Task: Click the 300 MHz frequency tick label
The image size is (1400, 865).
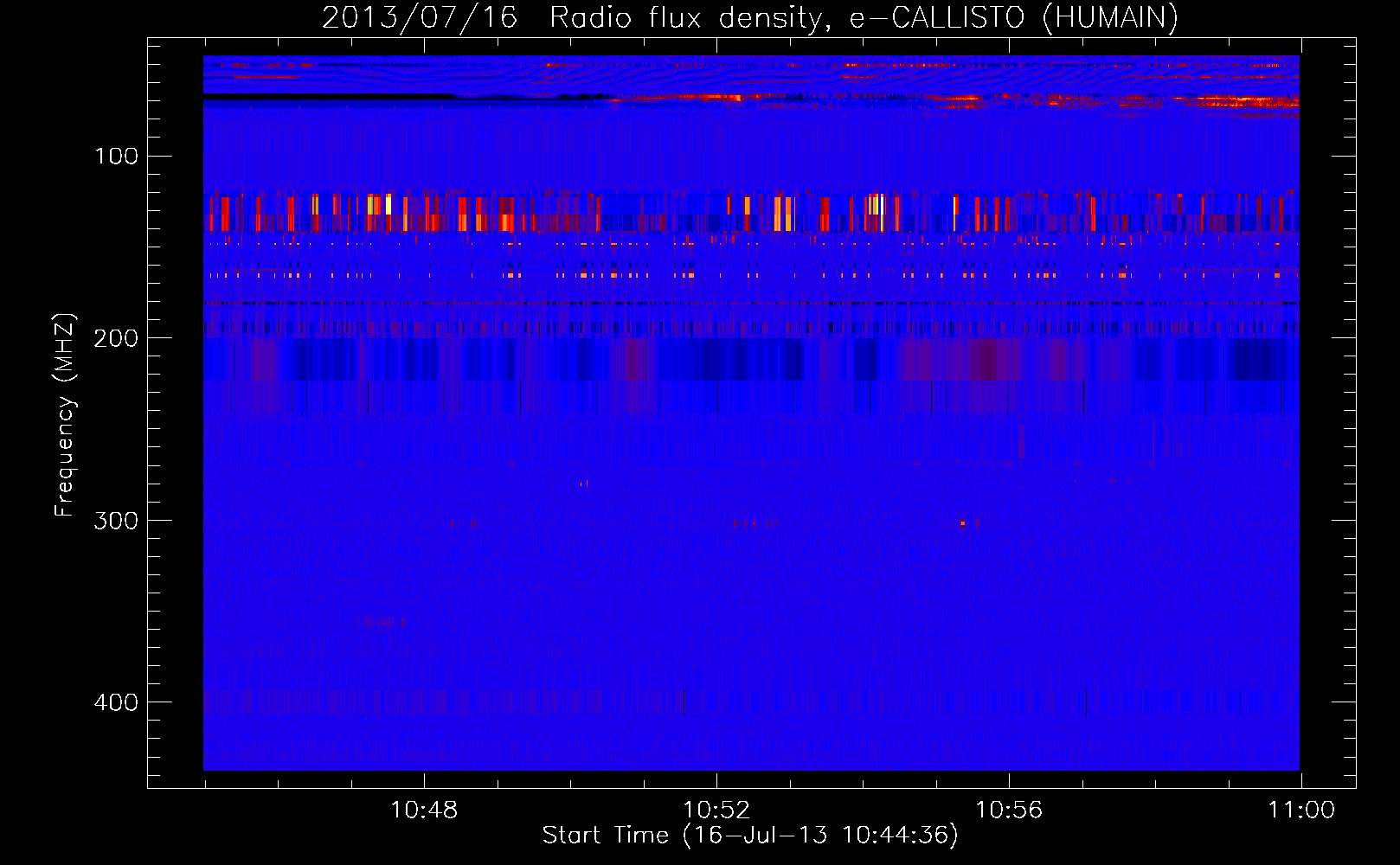Action: pyautogui.click(x=116, y=520)
